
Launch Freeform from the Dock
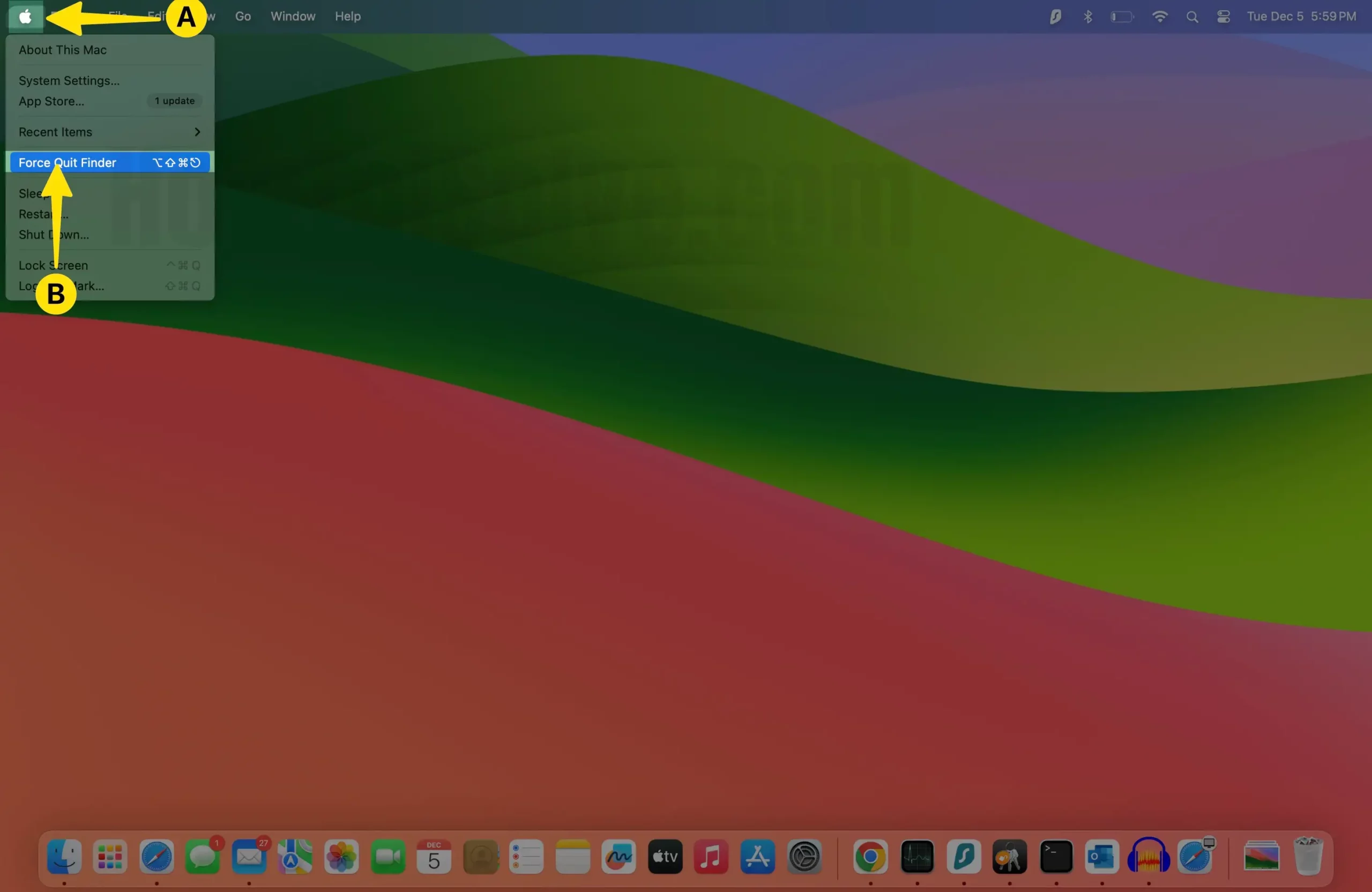point(619,857)
